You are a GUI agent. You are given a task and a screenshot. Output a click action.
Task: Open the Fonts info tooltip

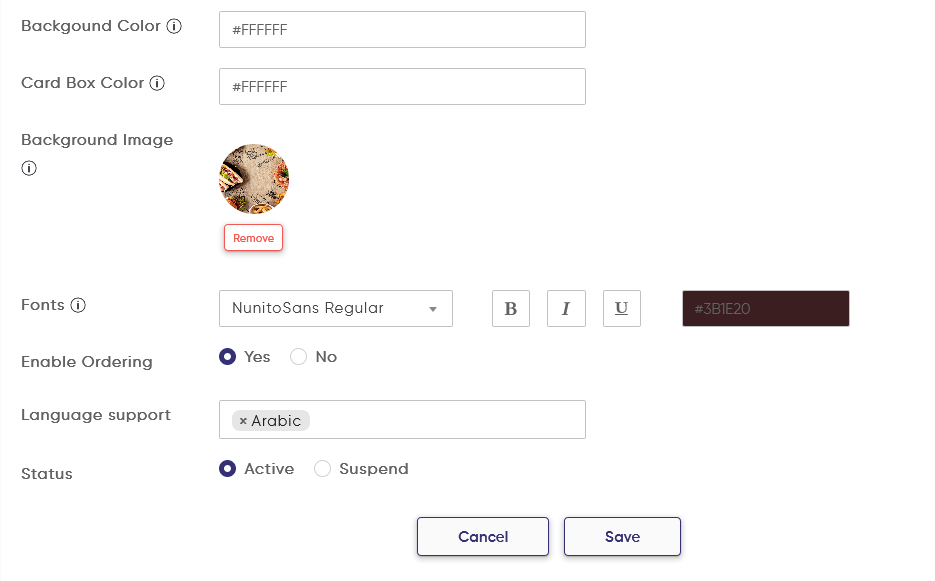(79, 305)
